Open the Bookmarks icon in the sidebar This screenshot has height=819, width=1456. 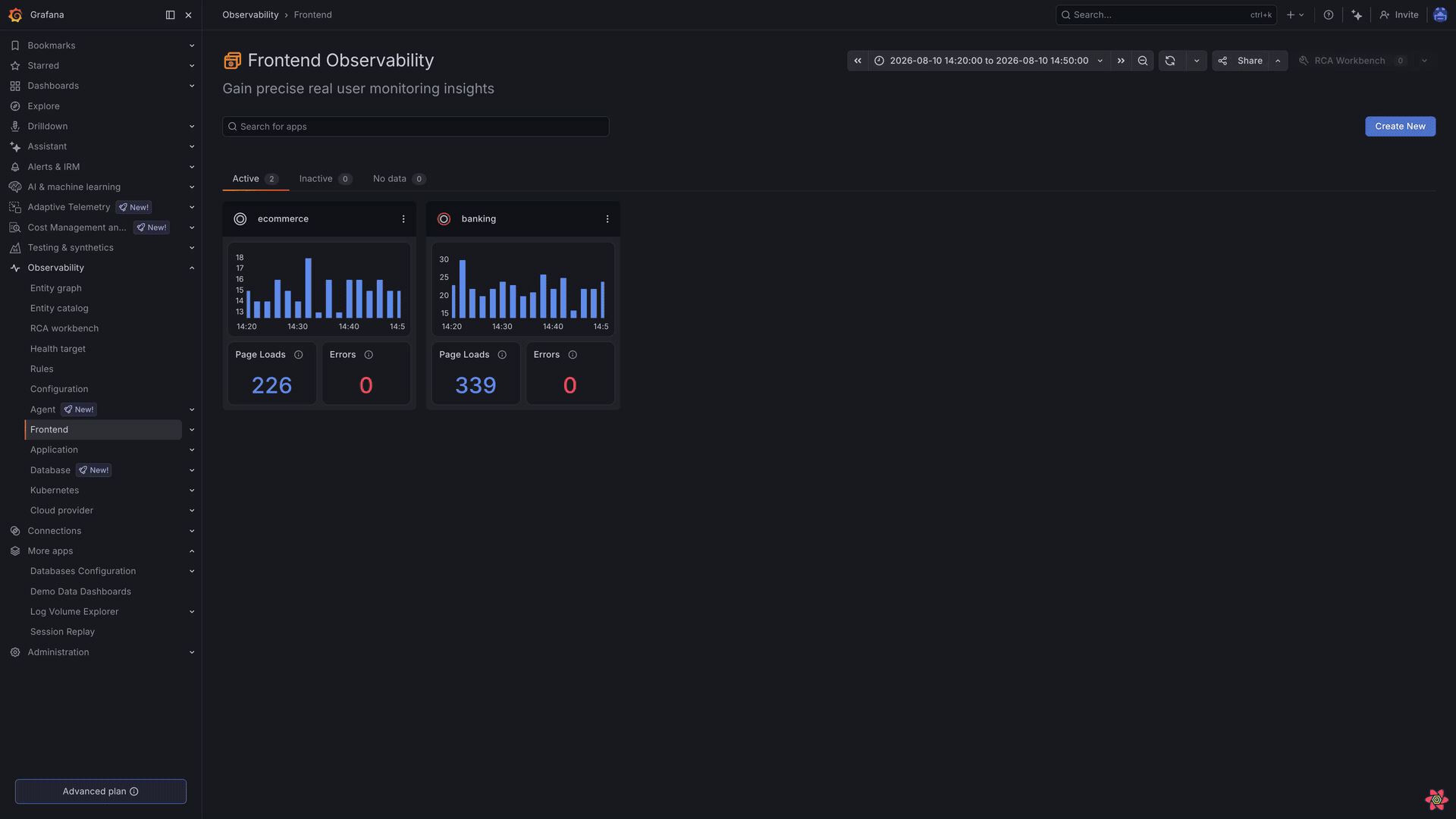click(x=15, y=45)
